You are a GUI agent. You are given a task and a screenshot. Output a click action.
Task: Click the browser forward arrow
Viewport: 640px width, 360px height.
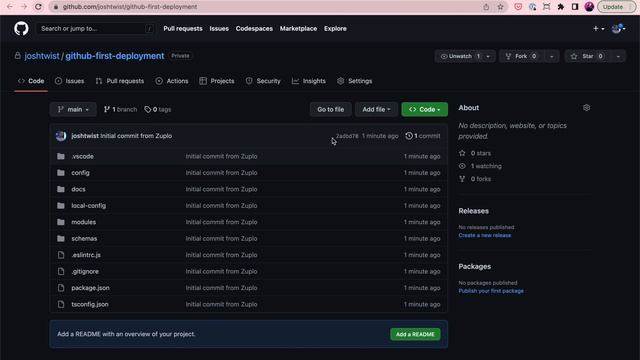coord(24,7)
